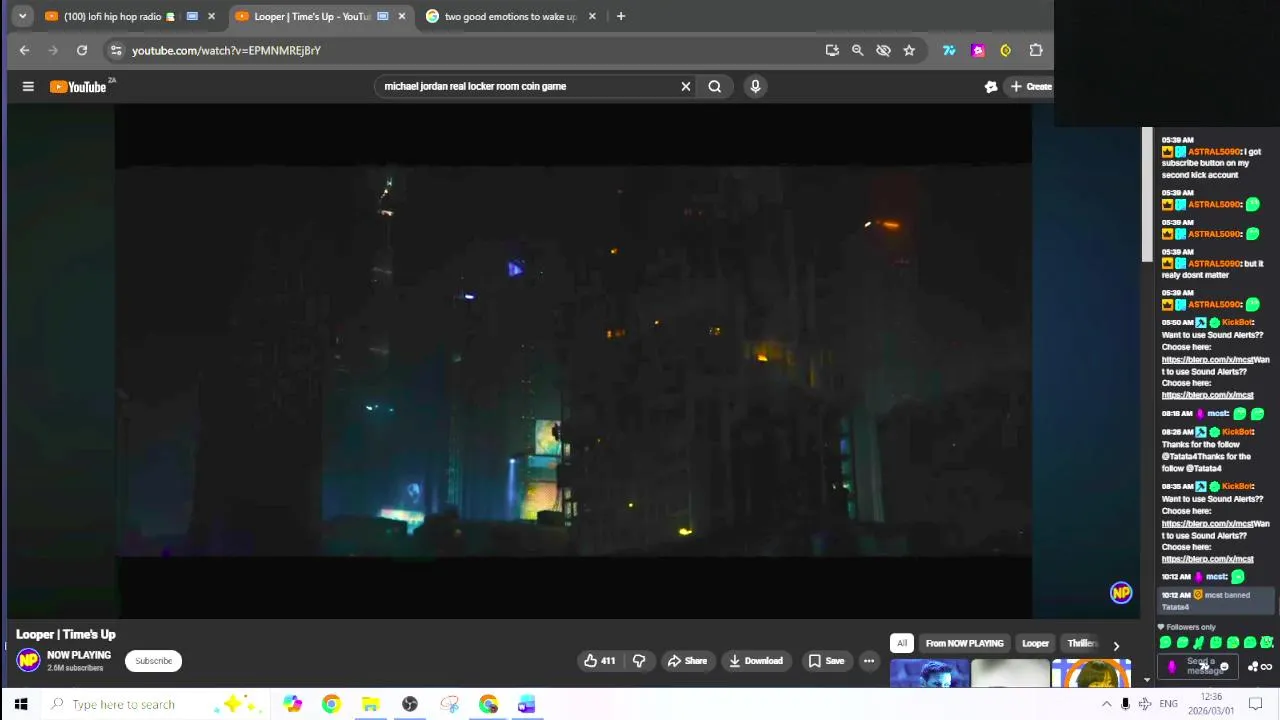Go forward in browser history
The image size is (1280, 720).
click(53, 50)
